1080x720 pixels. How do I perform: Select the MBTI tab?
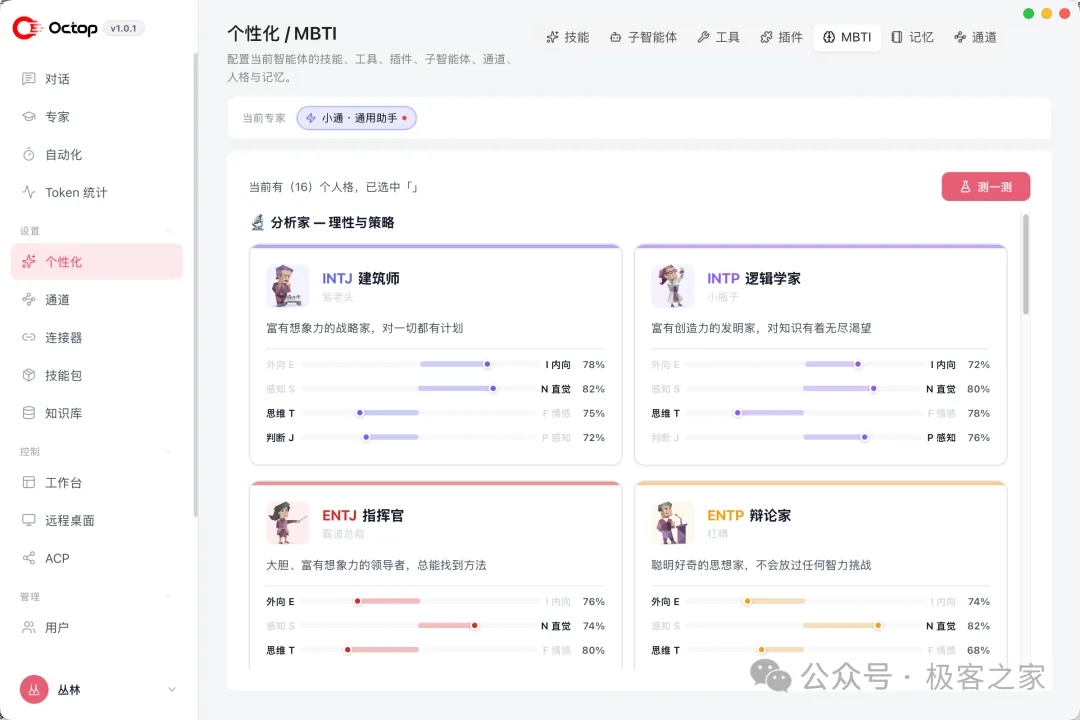point(847,37)
